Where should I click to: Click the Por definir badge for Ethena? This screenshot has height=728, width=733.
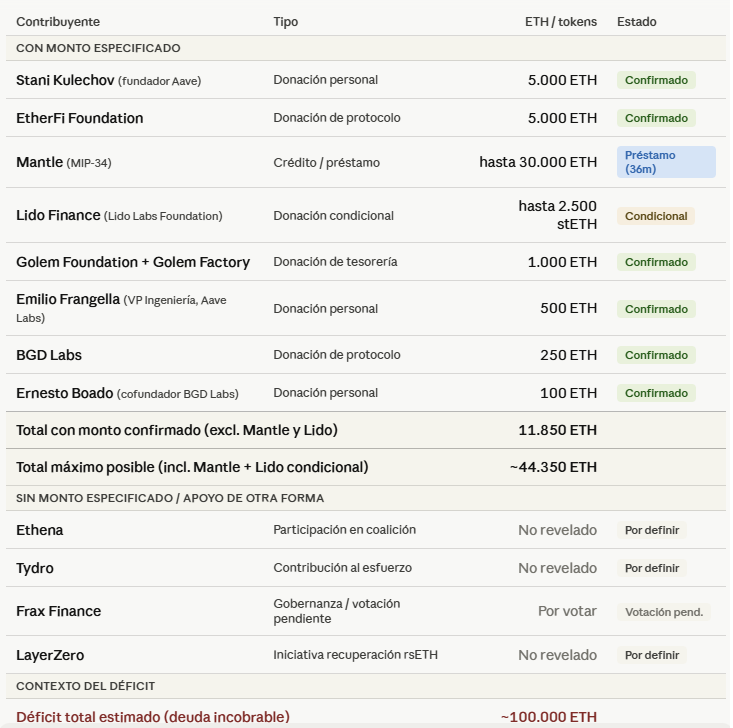pyautogui.click(x=652, y=530)
